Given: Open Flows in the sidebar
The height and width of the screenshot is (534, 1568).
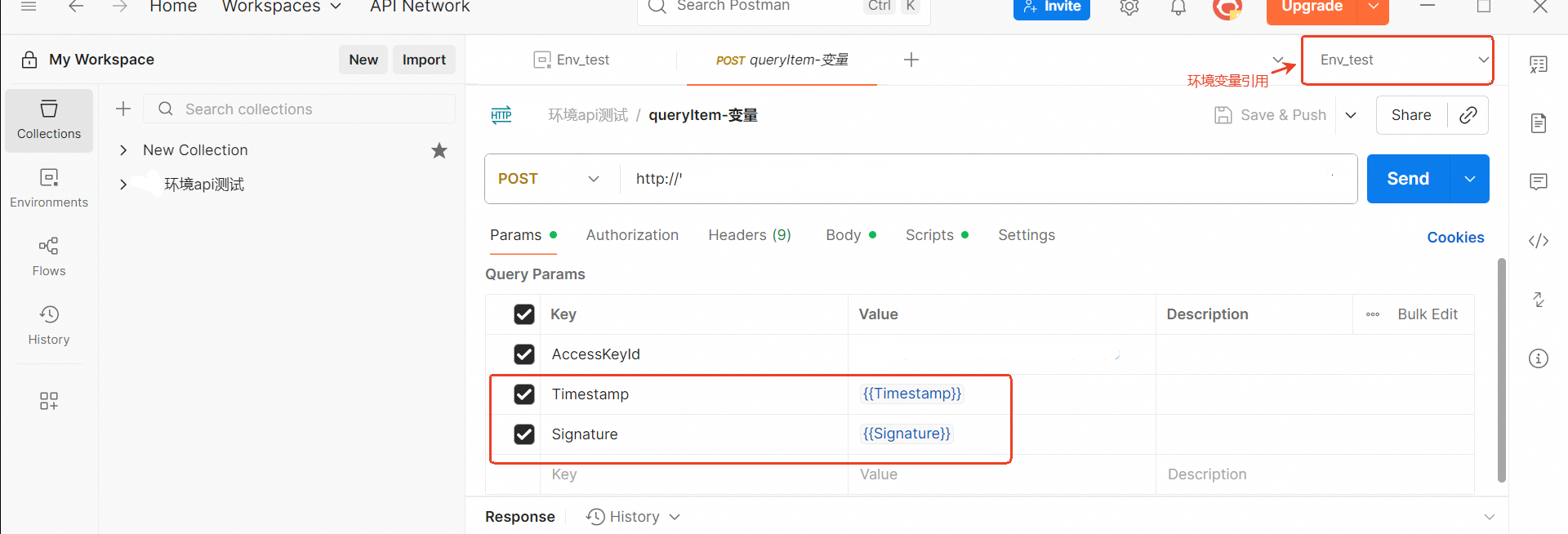Looking at the screenshot, I should (x=49, y=257).
